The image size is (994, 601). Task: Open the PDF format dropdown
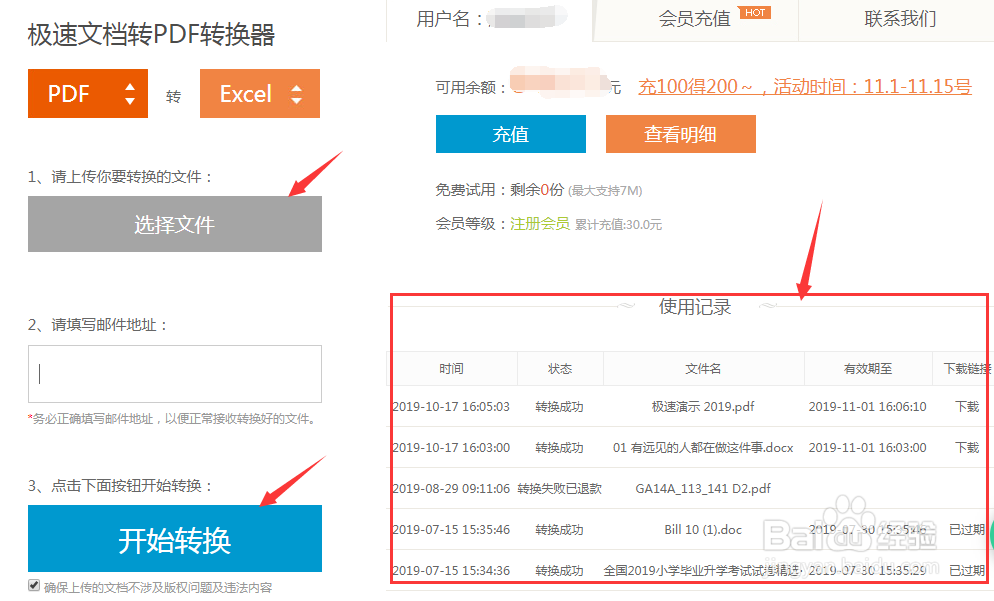(87, 93)
